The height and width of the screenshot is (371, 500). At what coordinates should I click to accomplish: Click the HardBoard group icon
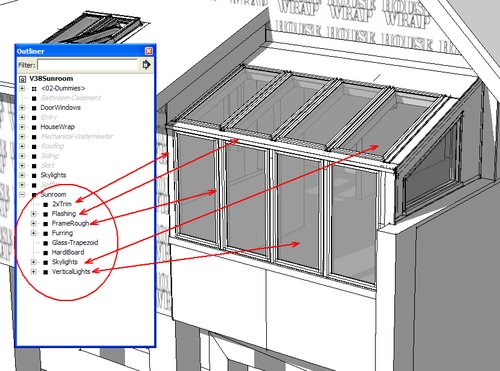click(46, 253)
